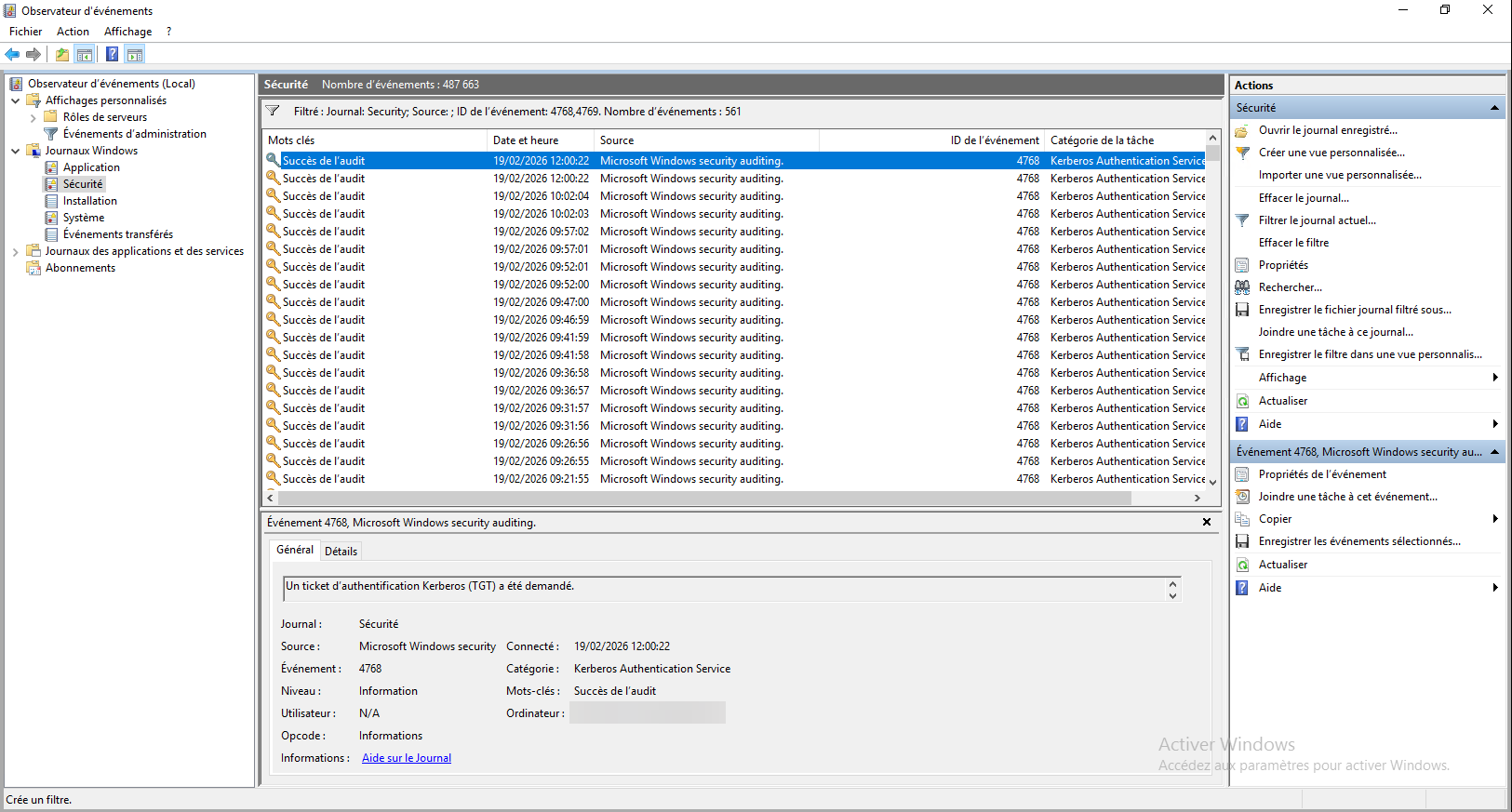Collapse the Affichages personnalisés tree node
This screenshot has height=812, width=1512.
click(15, 100)
